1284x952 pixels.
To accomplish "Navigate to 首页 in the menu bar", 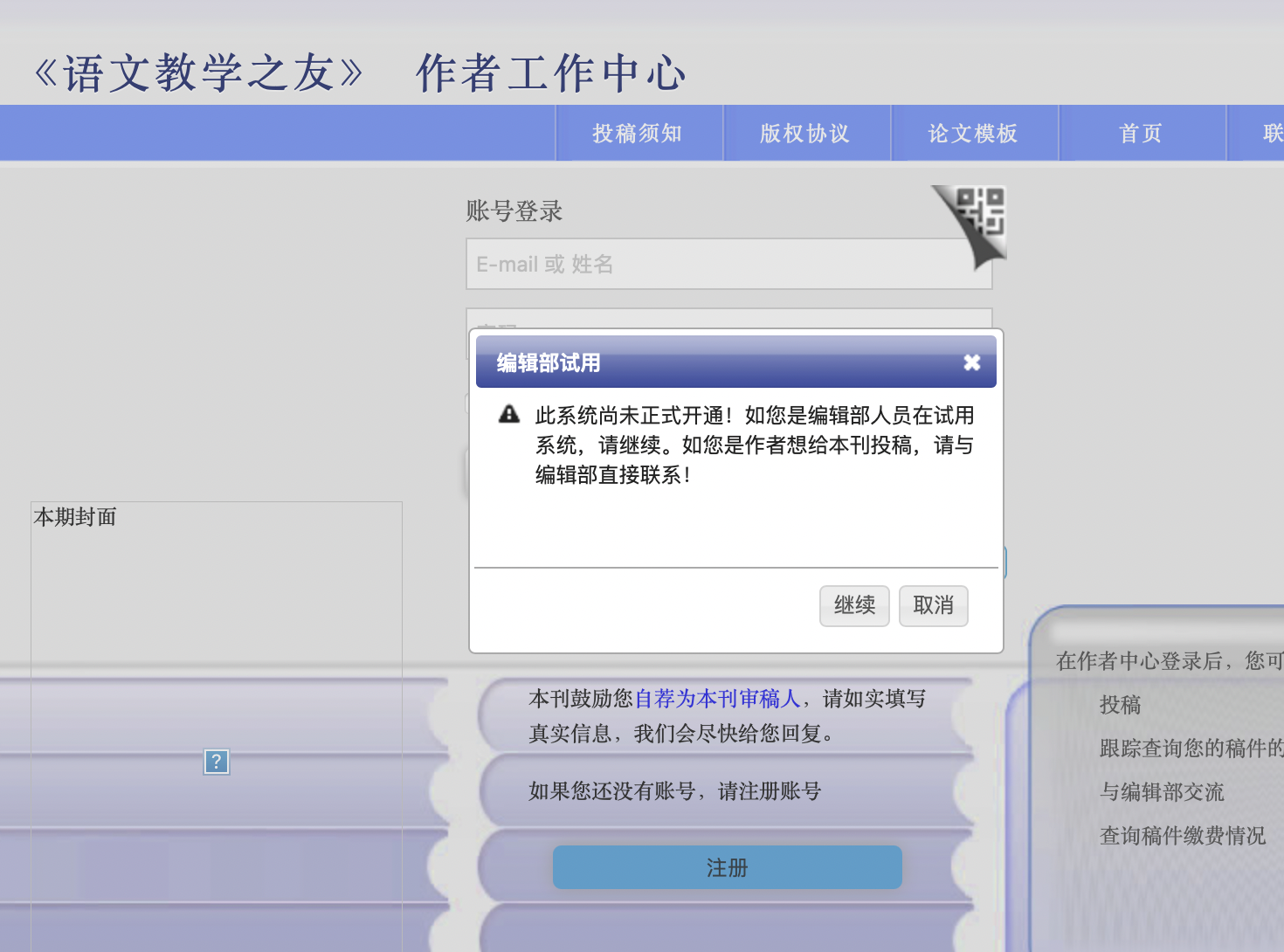I will point(1141,134).
